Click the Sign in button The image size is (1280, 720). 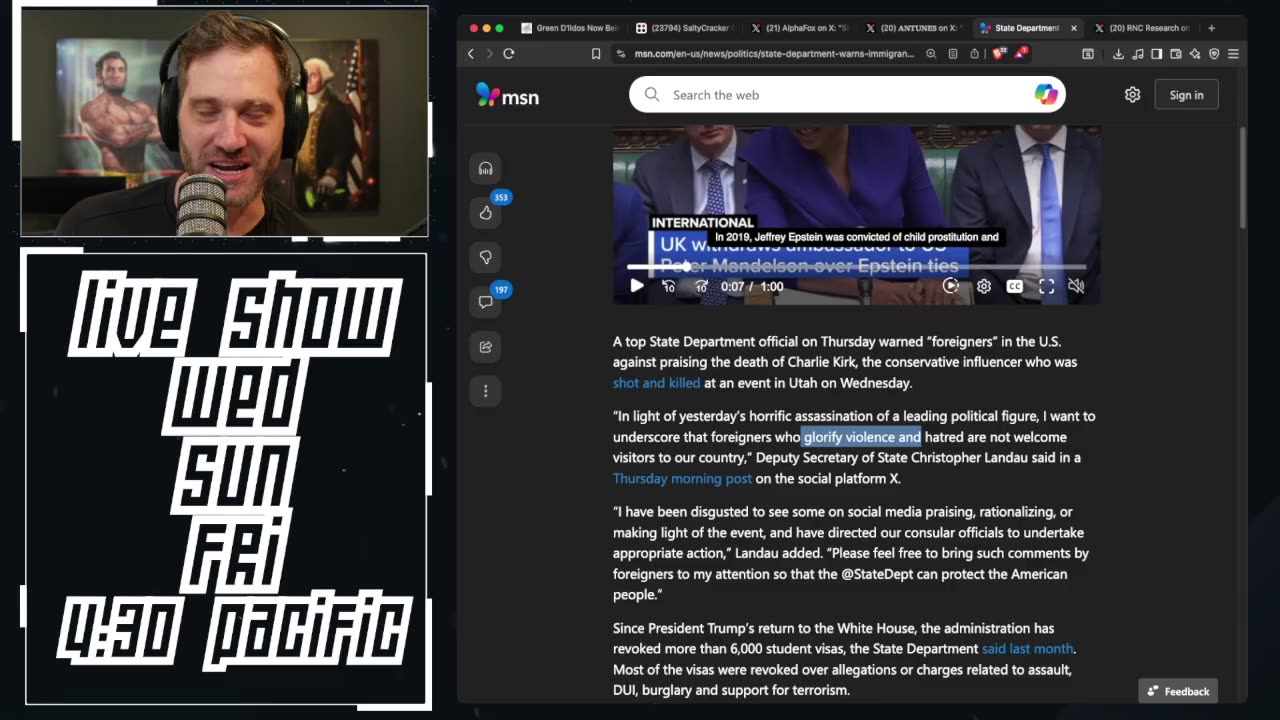pyautogui.click(x=1186, y=95)
